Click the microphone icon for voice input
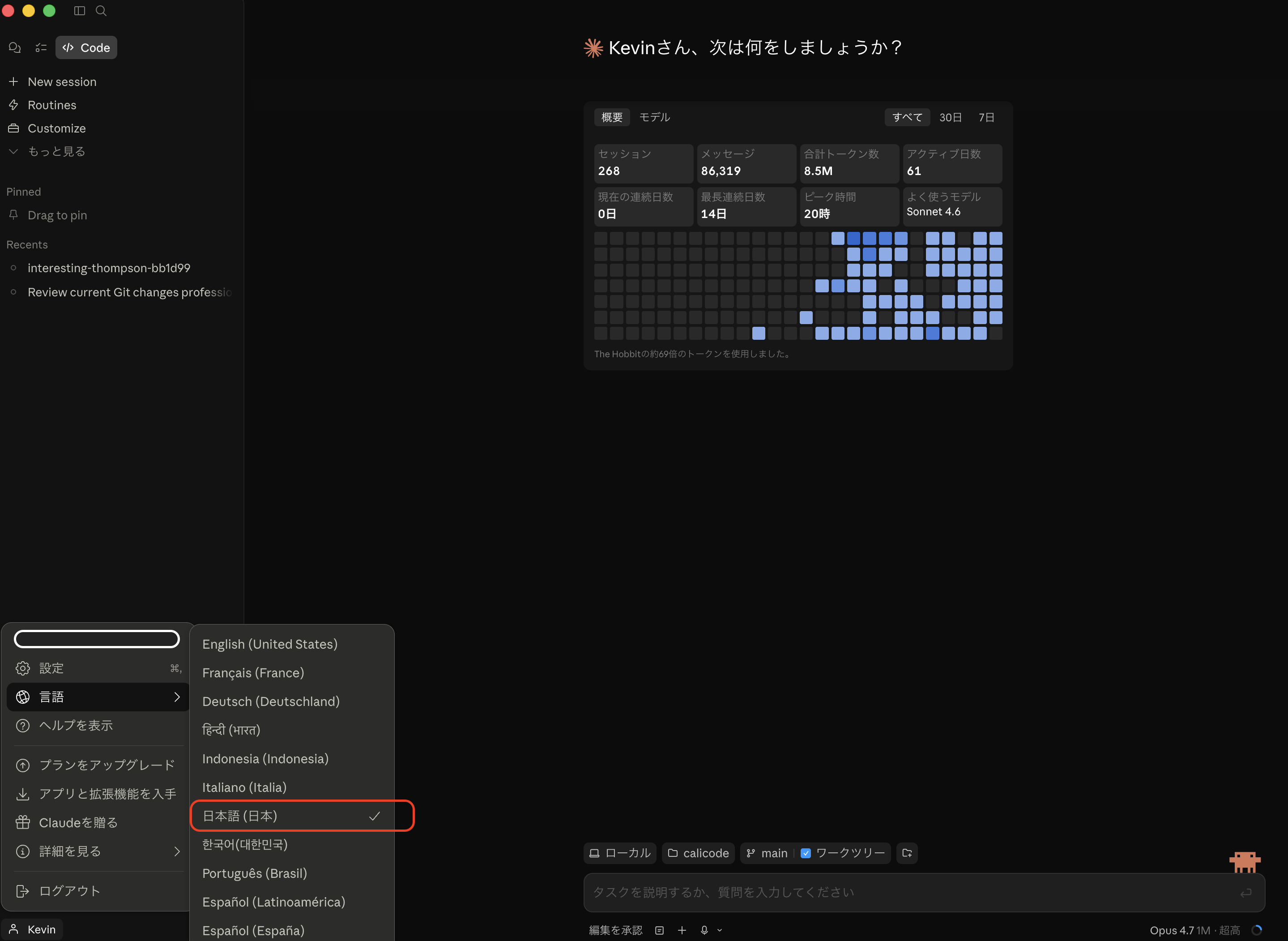The height and width of the screenshot is (941, 1288). pyautogui.click(x=704, y=930)
